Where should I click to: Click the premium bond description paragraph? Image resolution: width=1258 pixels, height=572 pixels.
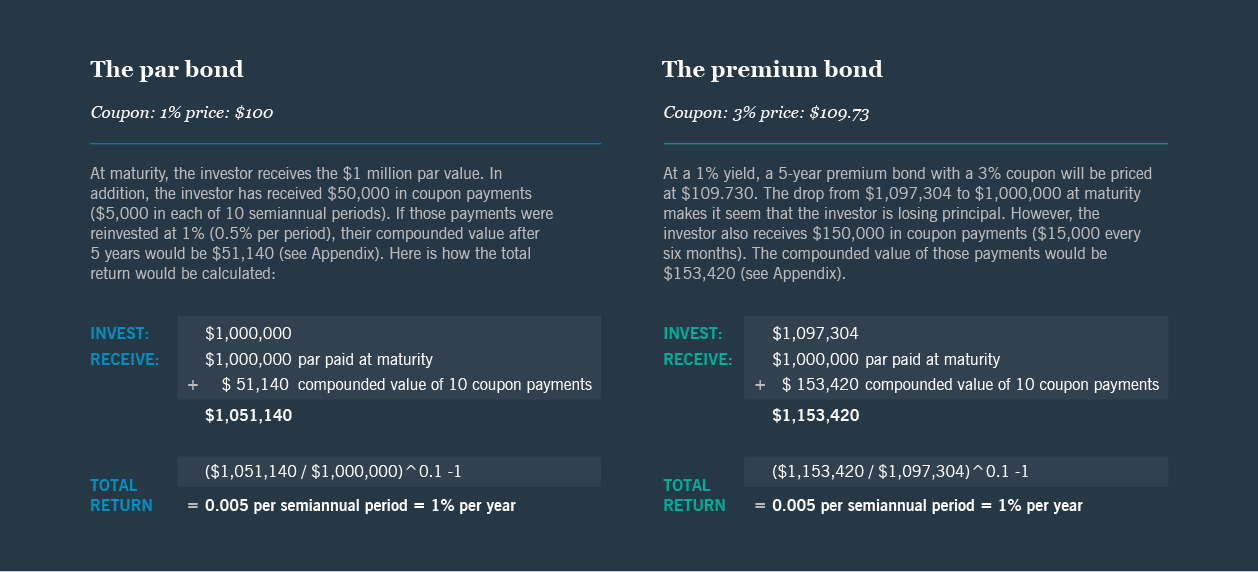[x=908, y=223]
